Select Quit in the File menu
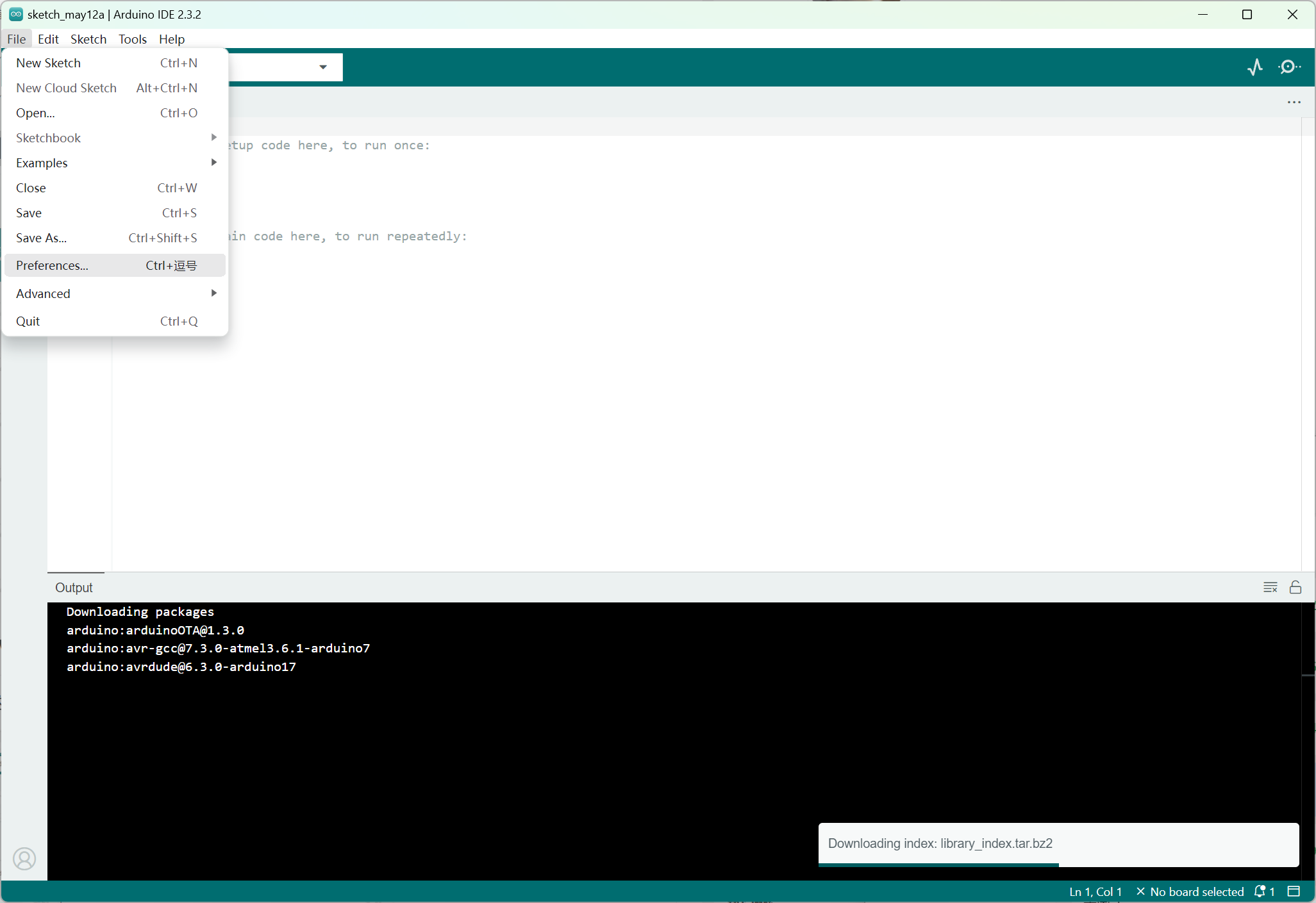The width and height of the screenshot is (1316, 903). pyautogui.click(x=115, y=321)
